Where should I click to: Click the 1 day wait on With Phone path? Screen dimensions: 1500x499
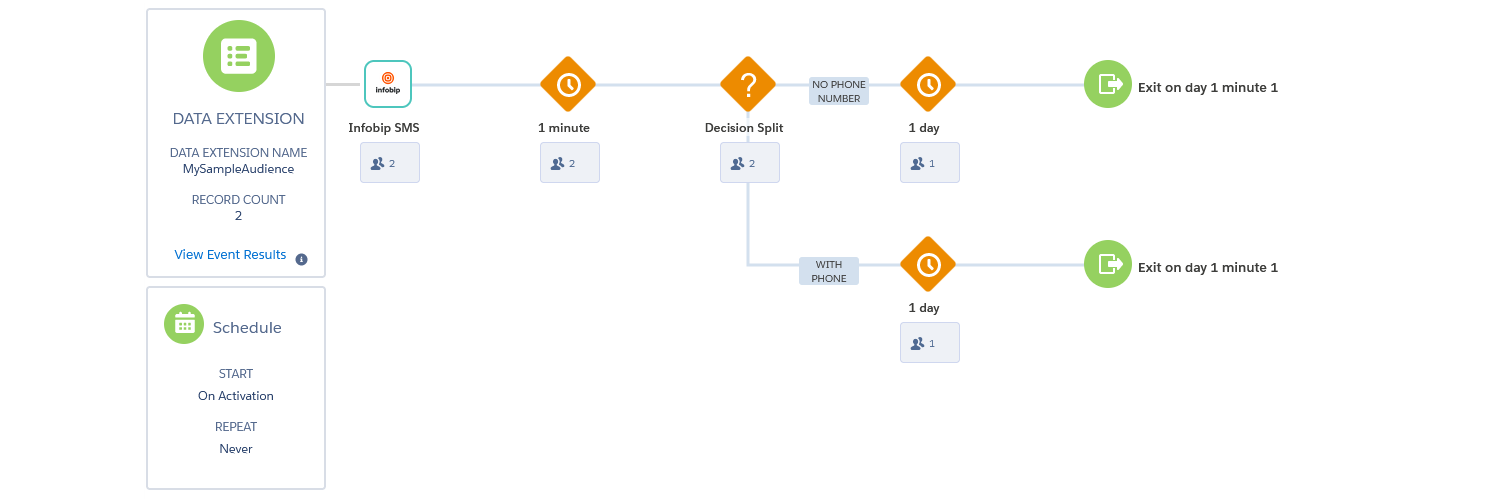(928, 264)
